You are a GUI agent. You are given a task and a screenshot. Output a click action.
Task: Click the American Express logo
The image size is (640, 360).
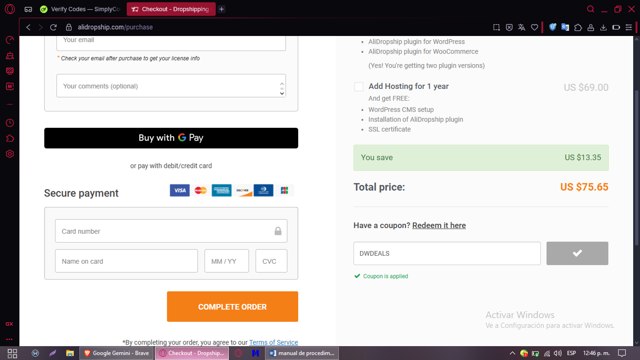pyautogui.click(x=222, y=190)
